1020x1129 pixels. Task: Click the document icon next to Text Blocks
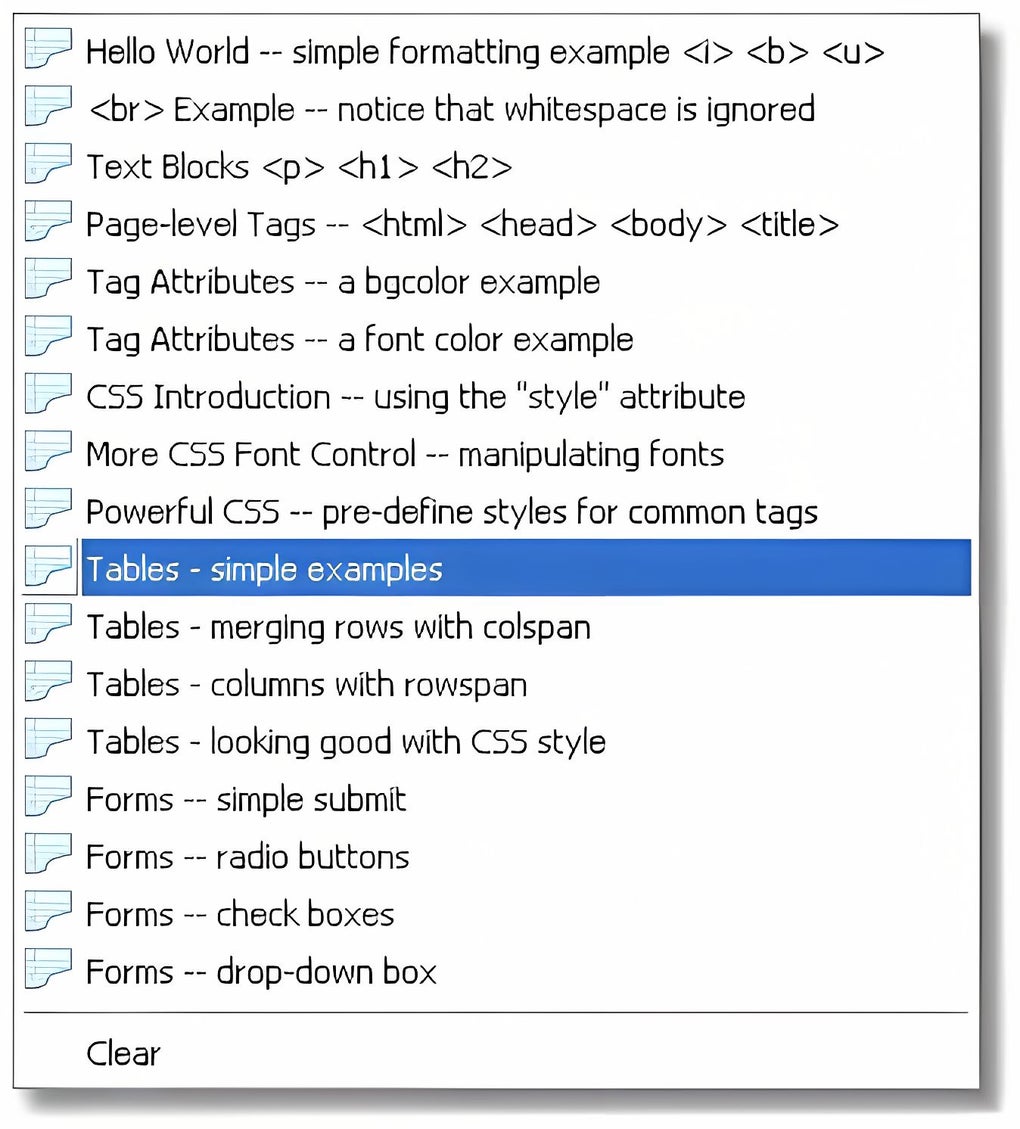pyautogui.click(x=48, y=166)
